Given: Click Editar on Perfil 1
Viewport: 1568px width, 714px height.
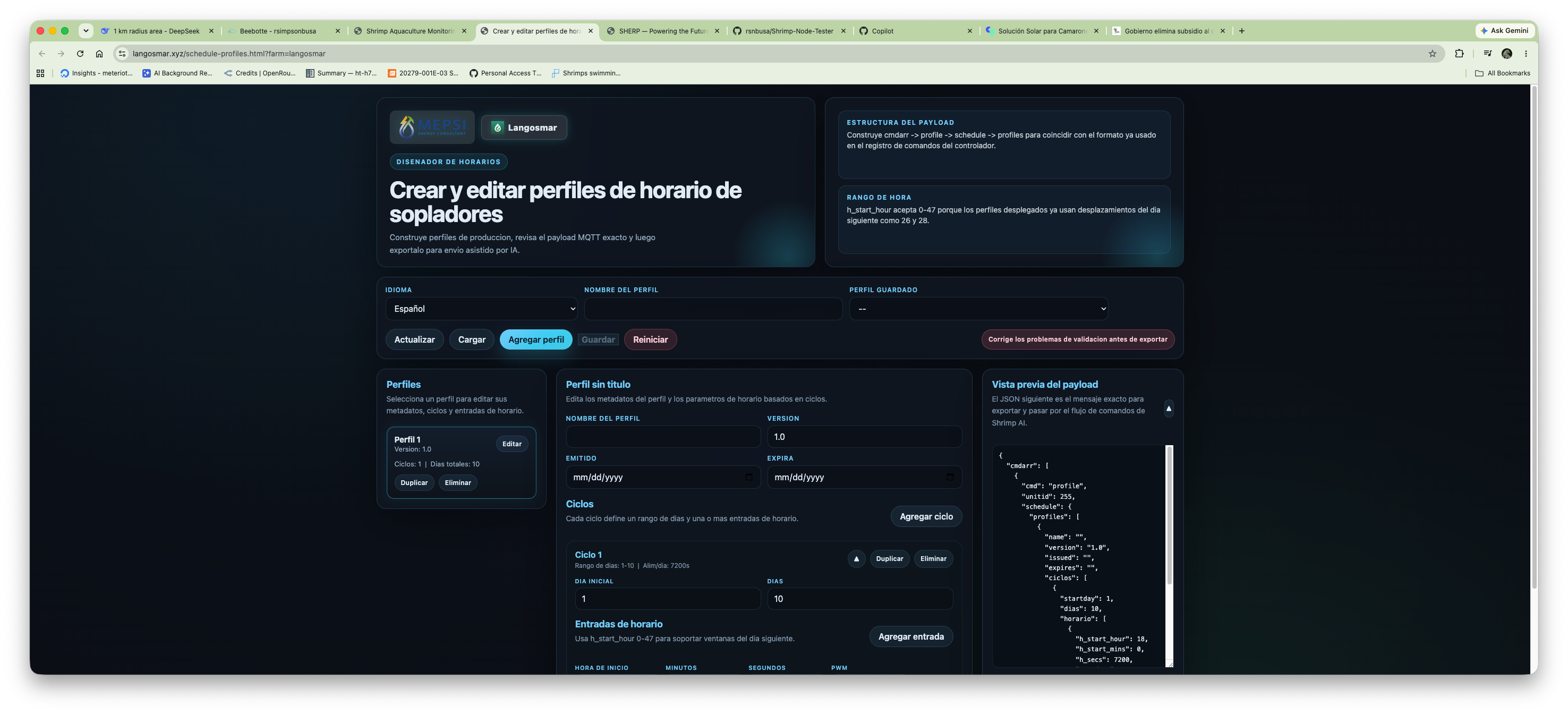Looking at the screenshot, I should click(512, 444).
